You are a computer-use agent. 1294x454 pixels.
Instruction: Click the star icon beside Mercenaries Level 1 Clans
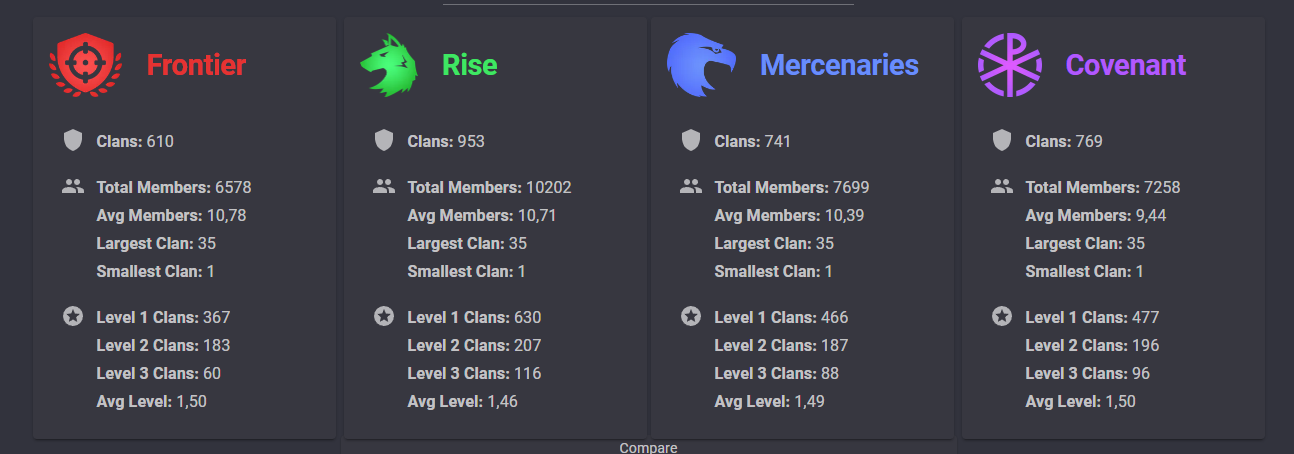coord(690,316)
